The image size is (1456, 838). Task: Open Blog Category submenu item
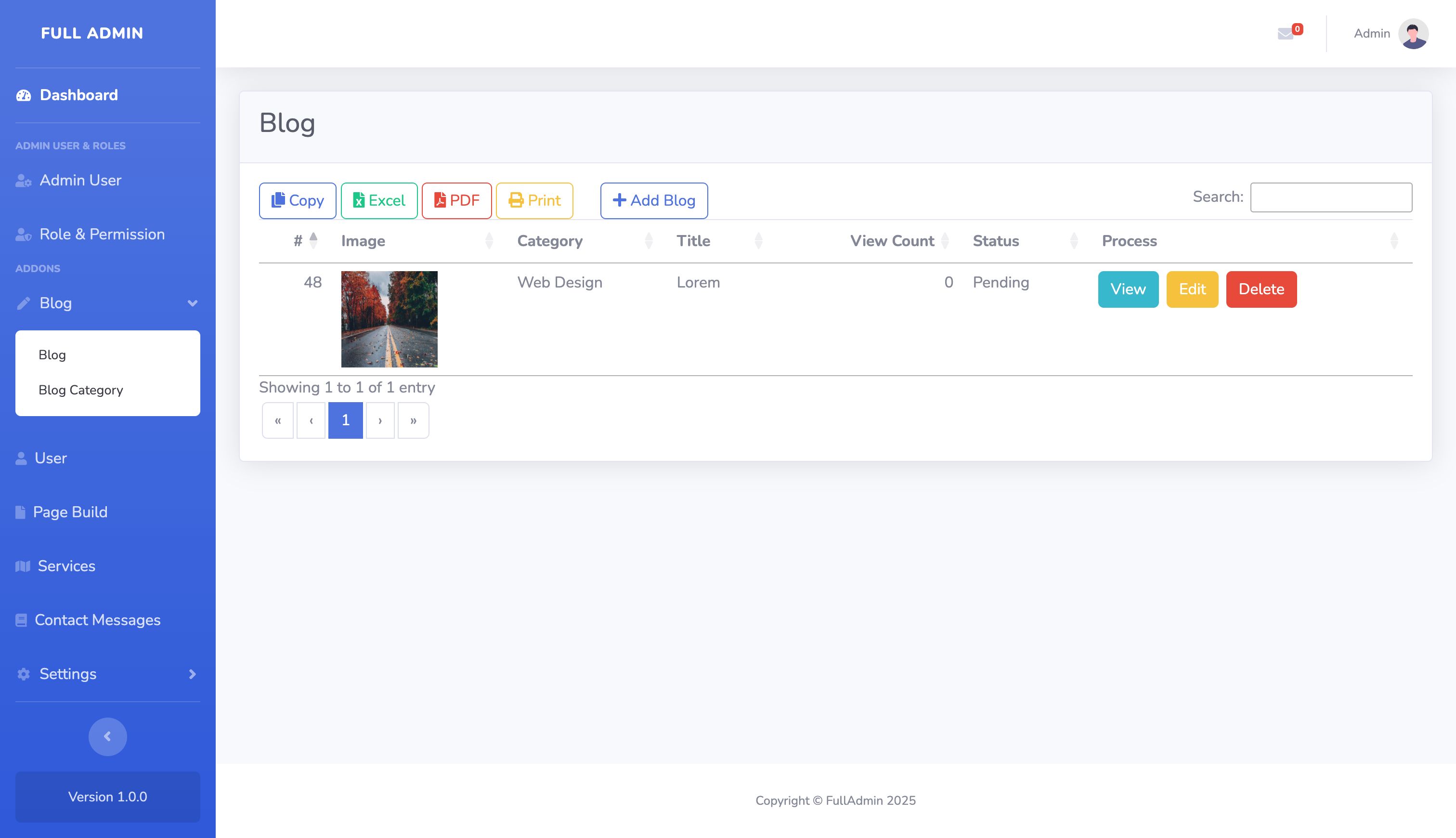pyautogui.click(x=80, y=390)
